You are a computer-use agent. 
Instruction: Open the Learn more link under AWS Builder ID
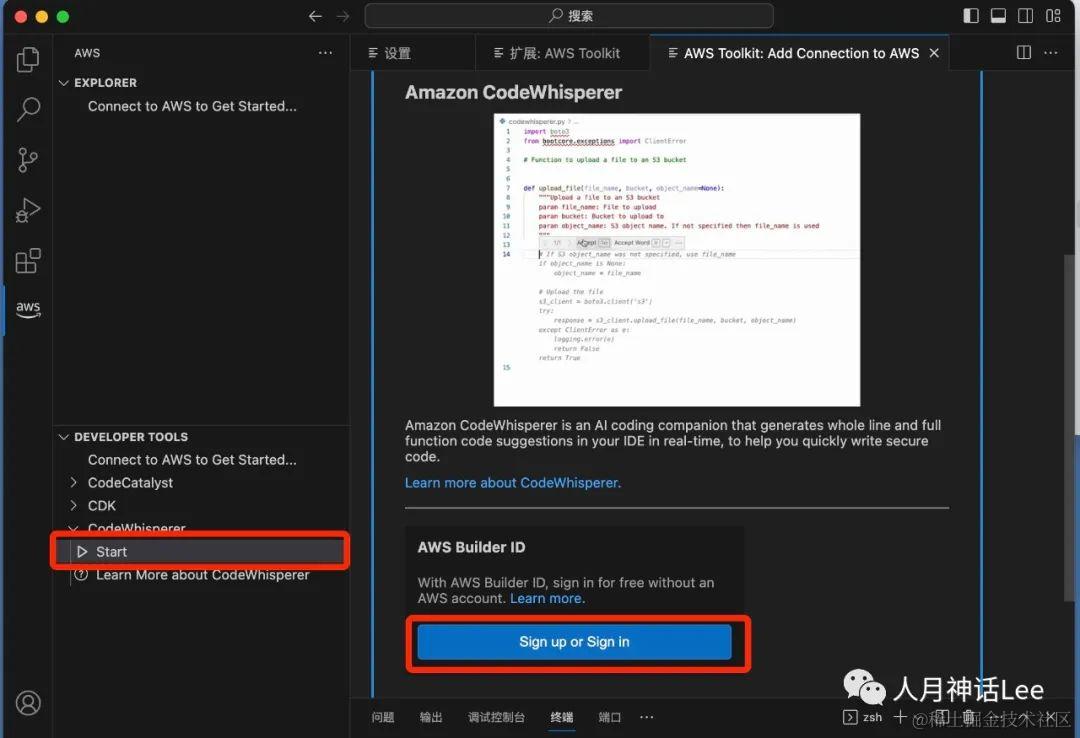tap(547, 598)
